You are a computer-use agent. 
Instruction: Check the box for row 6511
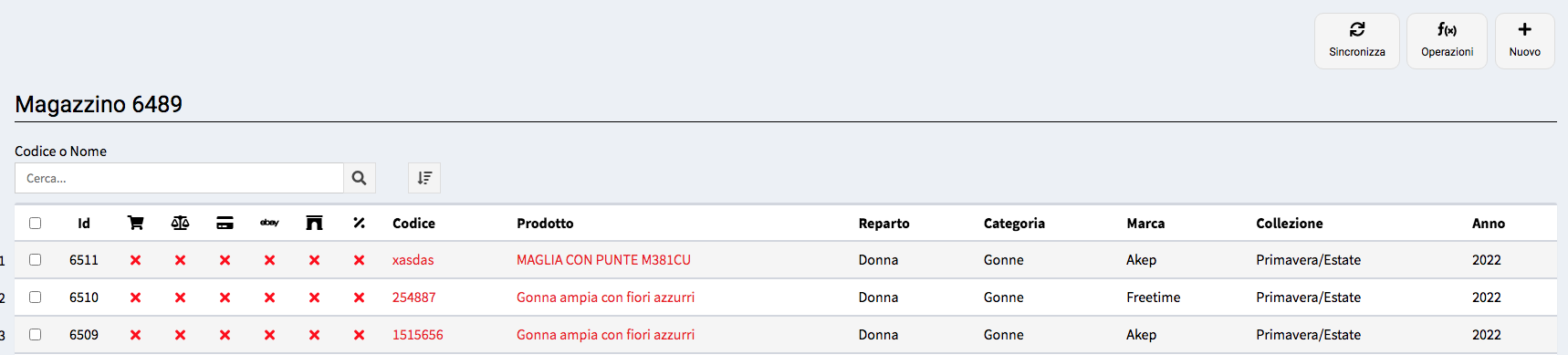[35, 259]
